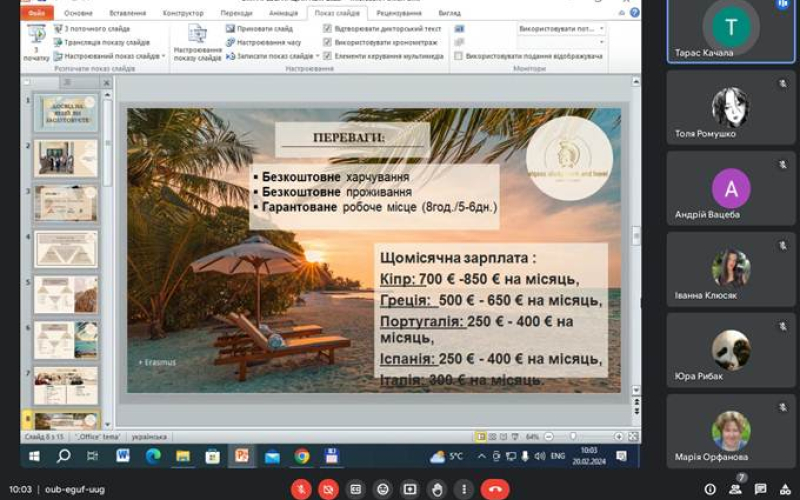This screenshot has height=500, width=800.
Task: Click the Normal view status bar icon
Action: 481,437
